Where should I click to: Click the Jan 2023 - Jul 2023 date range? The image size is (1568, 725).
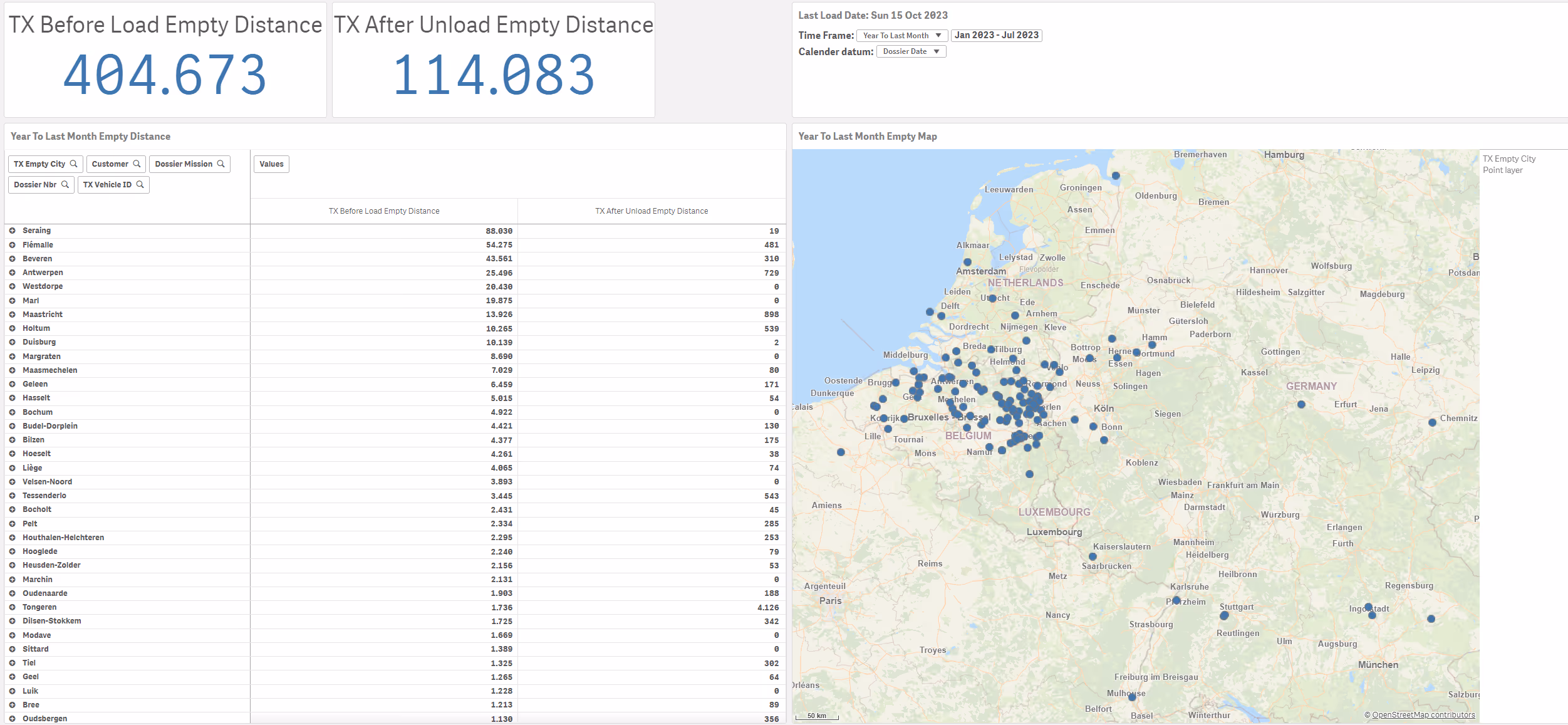[x=996, y=35]
